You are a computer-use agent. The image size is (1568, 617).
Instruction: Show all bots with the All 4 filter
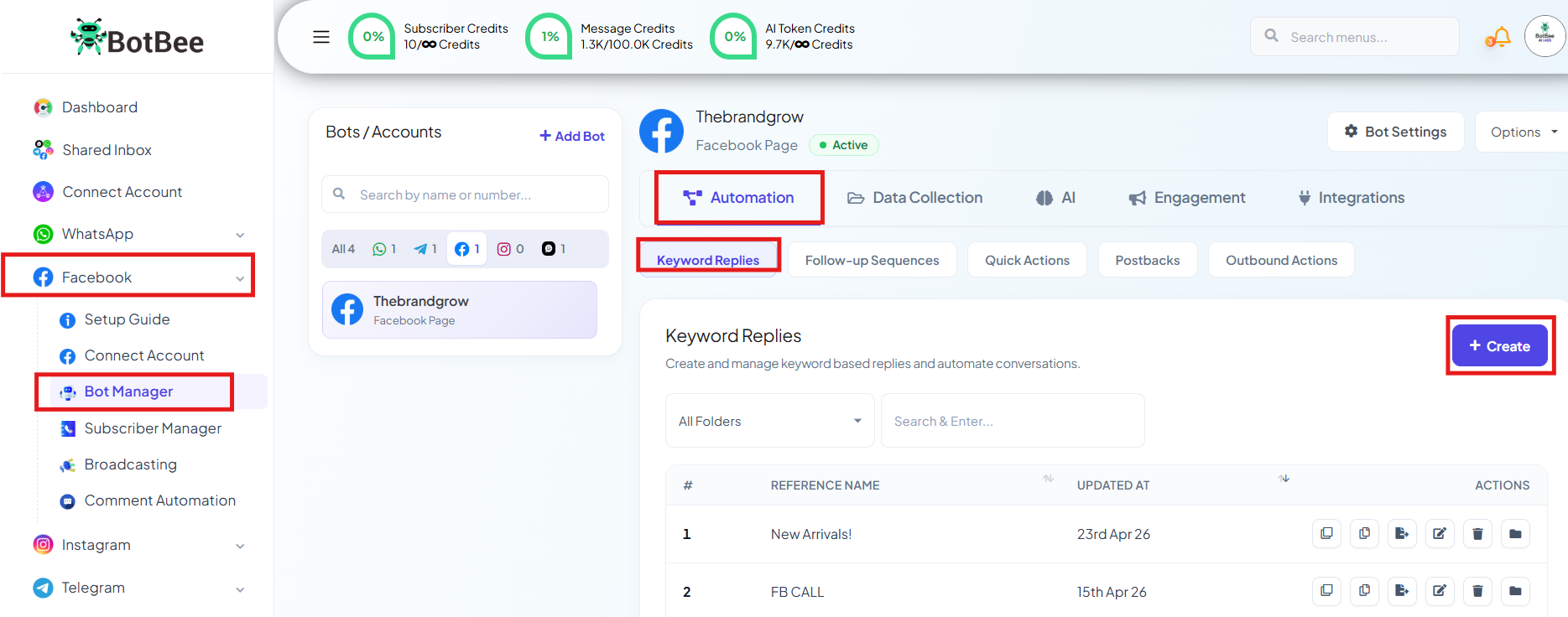click(x=343, y=249)
